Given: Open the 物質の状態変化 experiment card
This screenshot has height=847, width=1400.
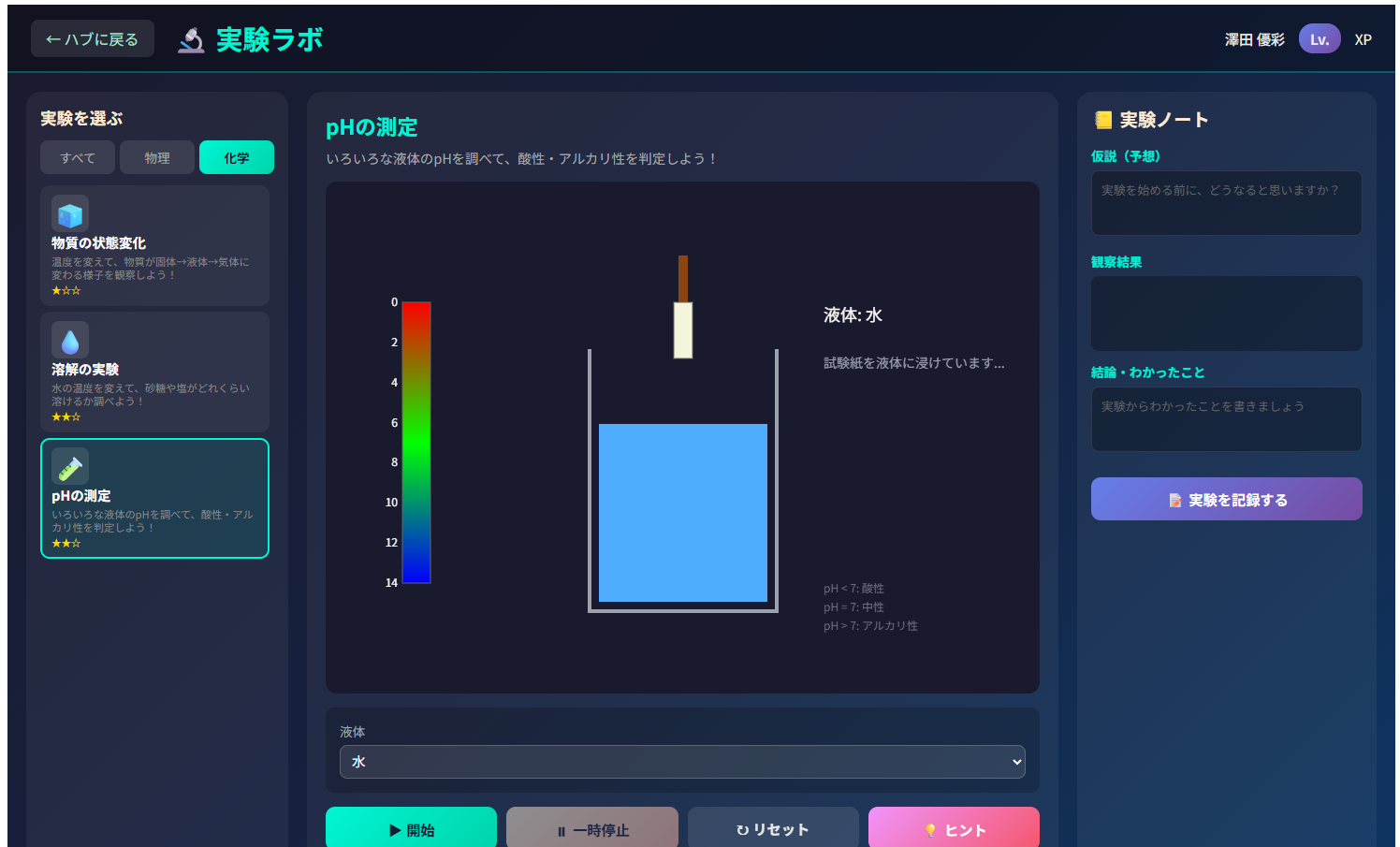Looking at the screenshot, I should click(x=154, y=245).
